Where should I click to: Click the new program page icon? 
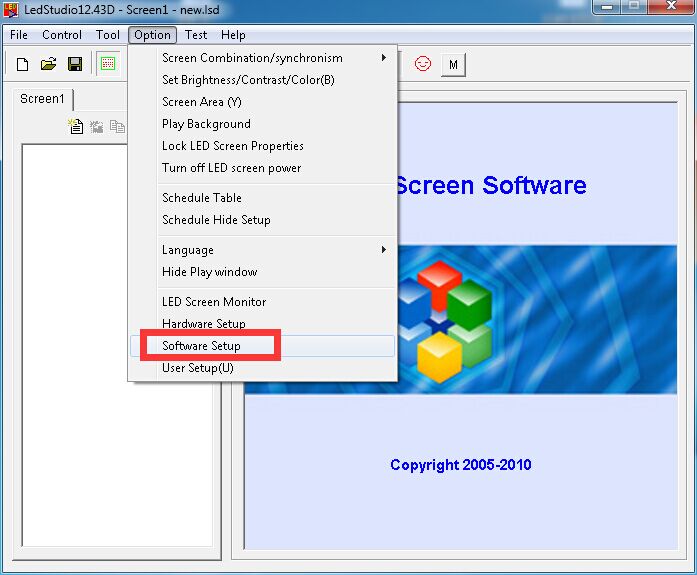pos(76,127)
